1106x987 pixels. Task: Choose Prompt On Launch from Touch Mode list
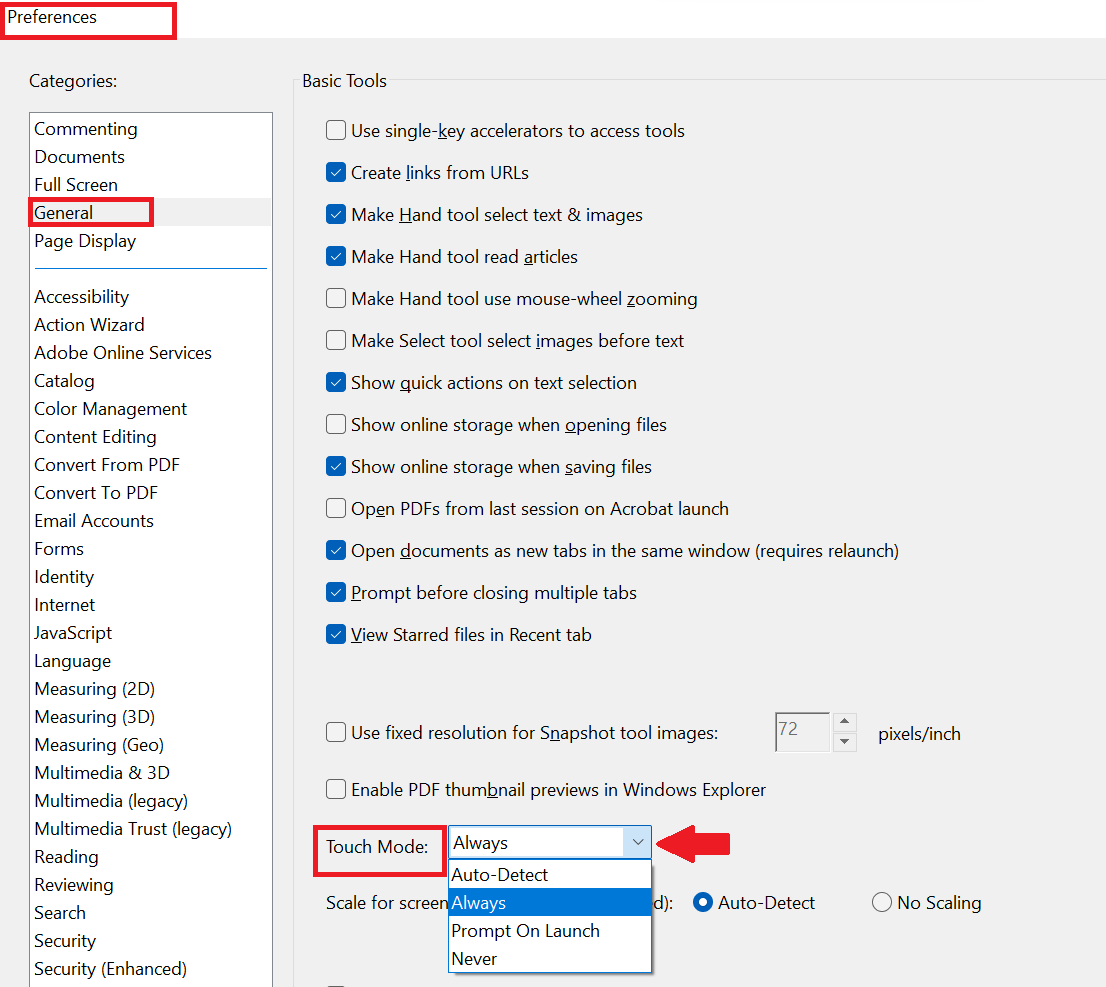click(525, 930)
